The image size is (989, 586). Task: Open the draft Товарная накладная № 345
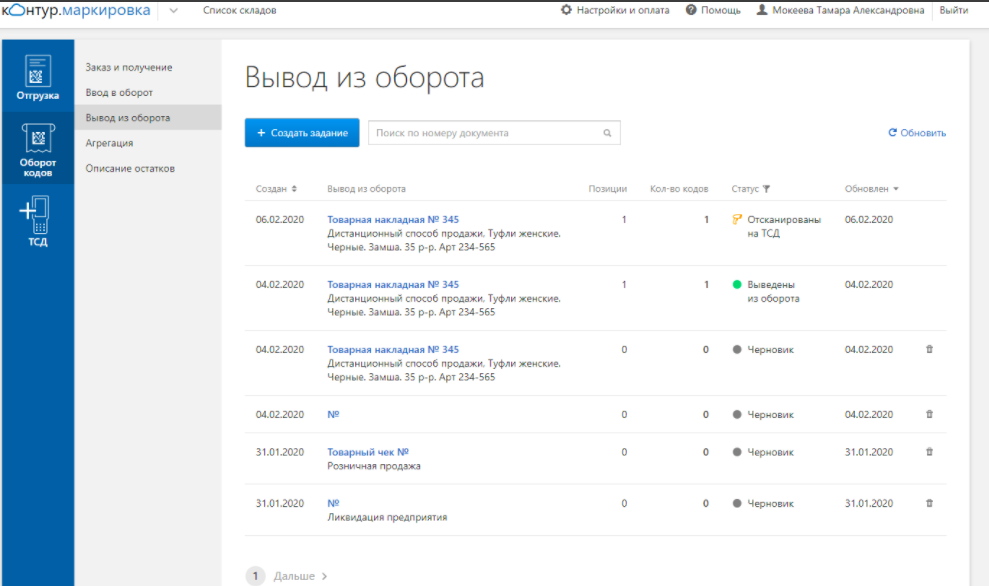pos(393,349)
